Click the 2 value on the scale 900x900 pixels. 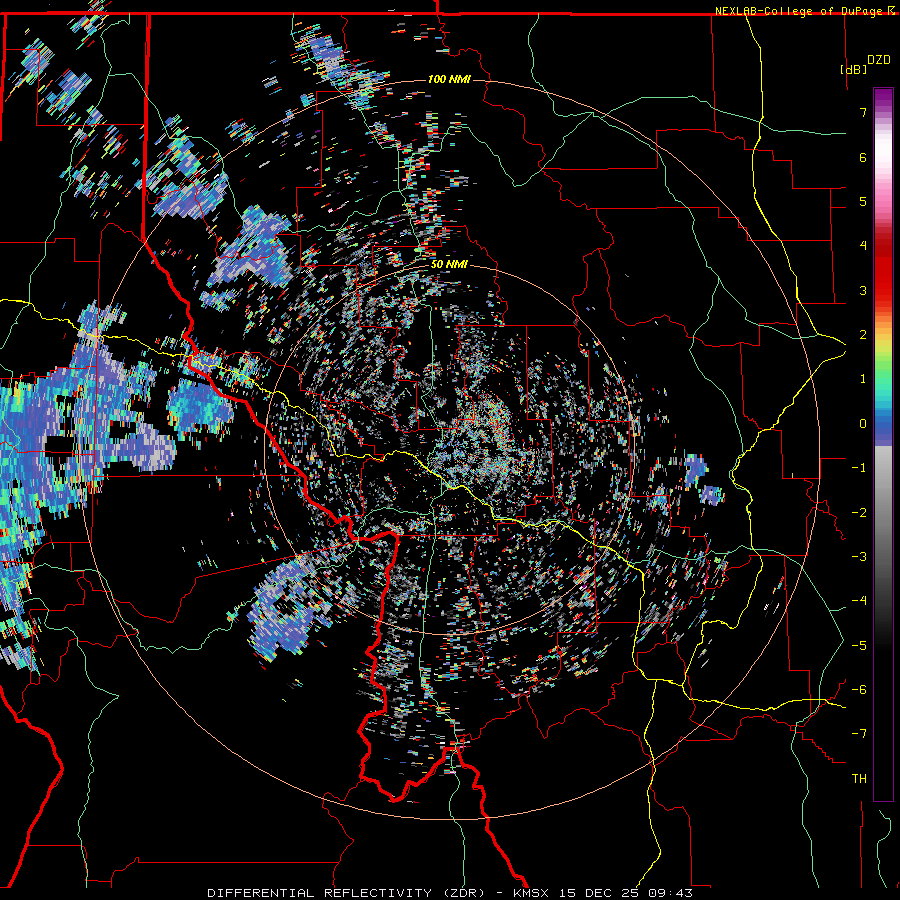863,335
